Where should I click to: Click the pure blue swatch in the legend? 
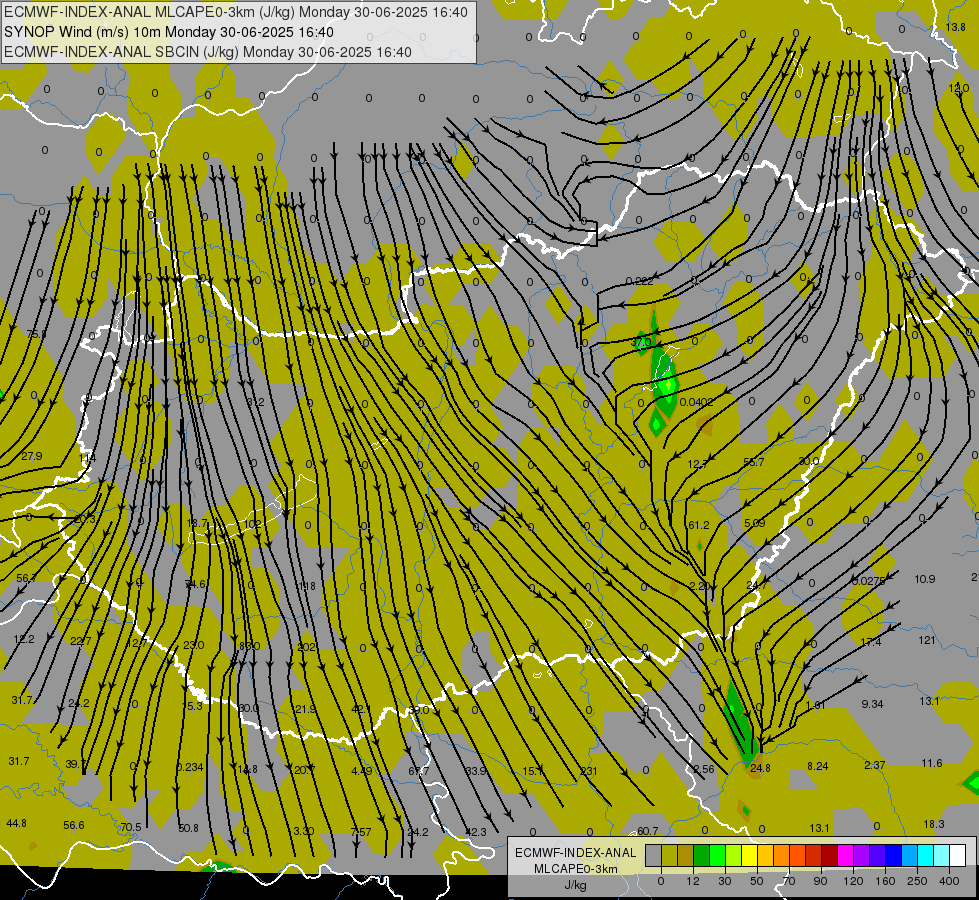tap(894, 856)
